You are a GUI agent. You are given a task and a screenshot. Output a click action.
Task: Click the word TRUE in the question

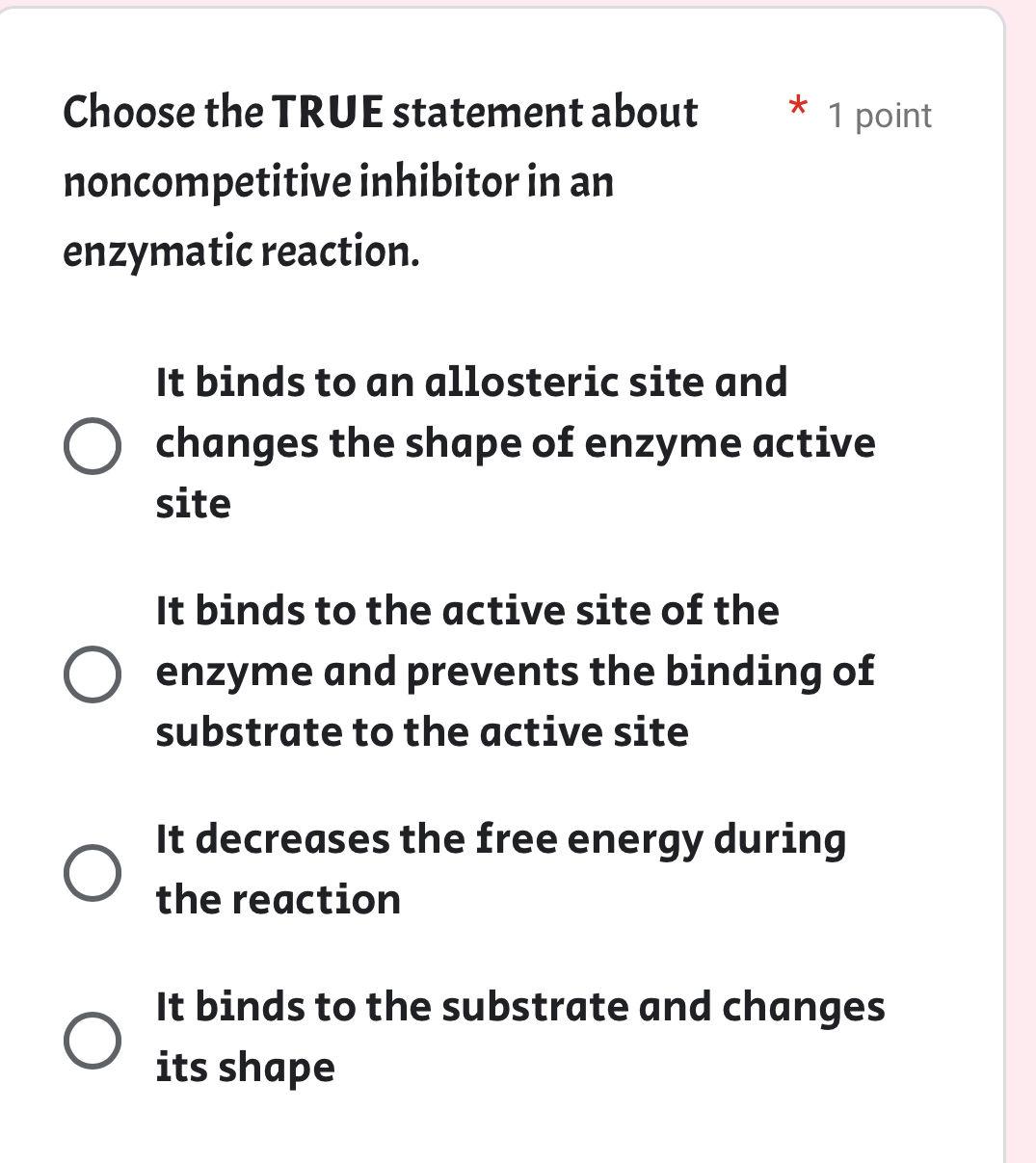coord(328,112)
